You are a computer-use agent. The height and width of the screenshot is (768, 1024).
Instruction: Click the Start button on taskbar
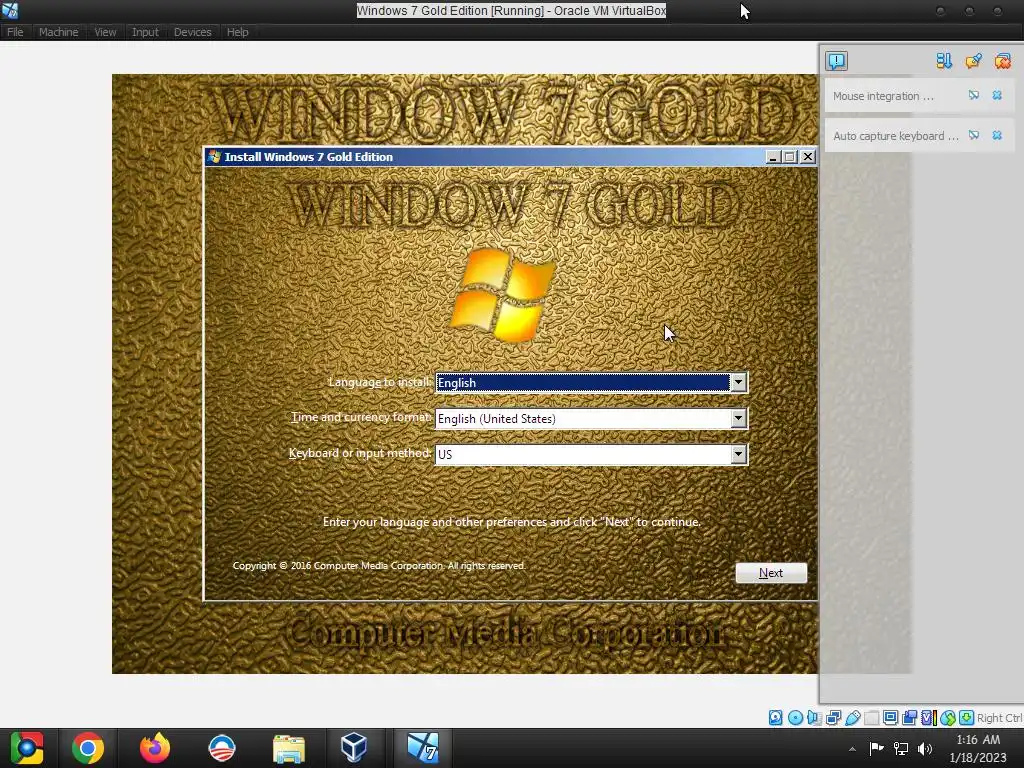26,748
